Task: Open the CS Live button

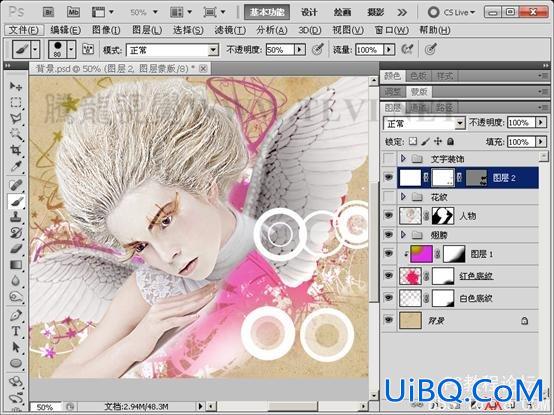Action: [451, 12]
